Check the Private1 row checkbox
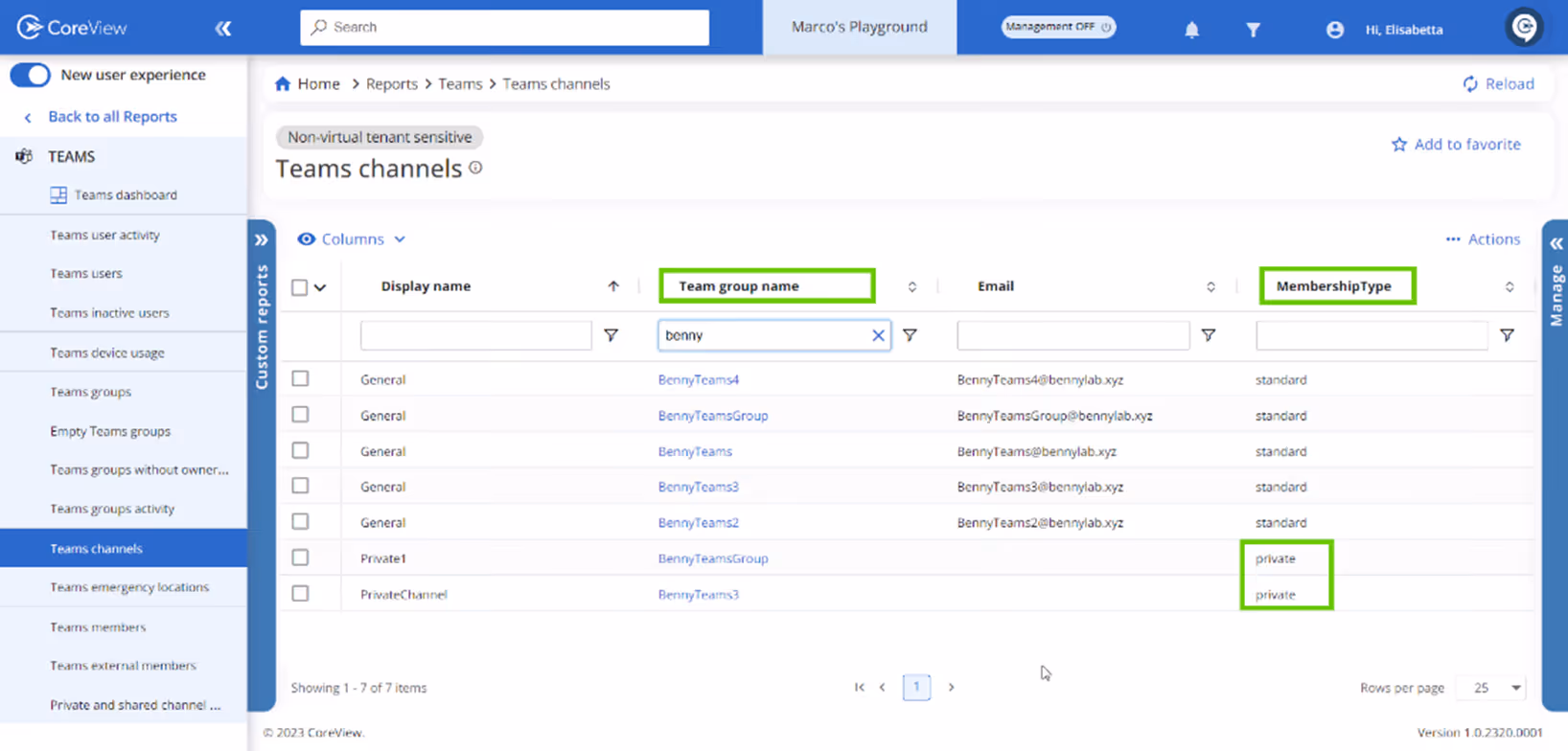The width and height of the screenshot is (1568, 751). tap(300, 557)
